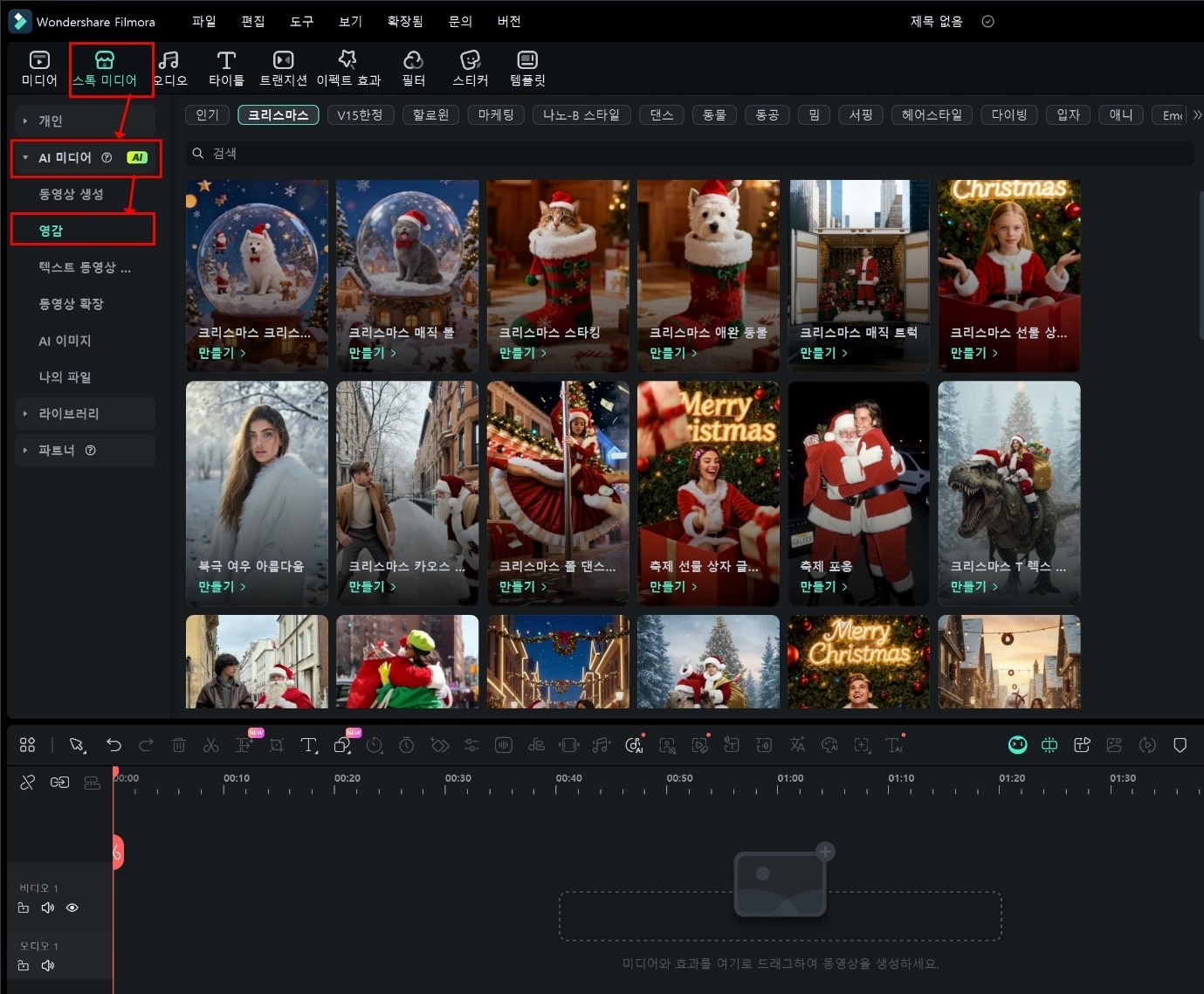
Task: Select 동영상 생성 in AI 미디어 list
Action: (x=71, y=194)
